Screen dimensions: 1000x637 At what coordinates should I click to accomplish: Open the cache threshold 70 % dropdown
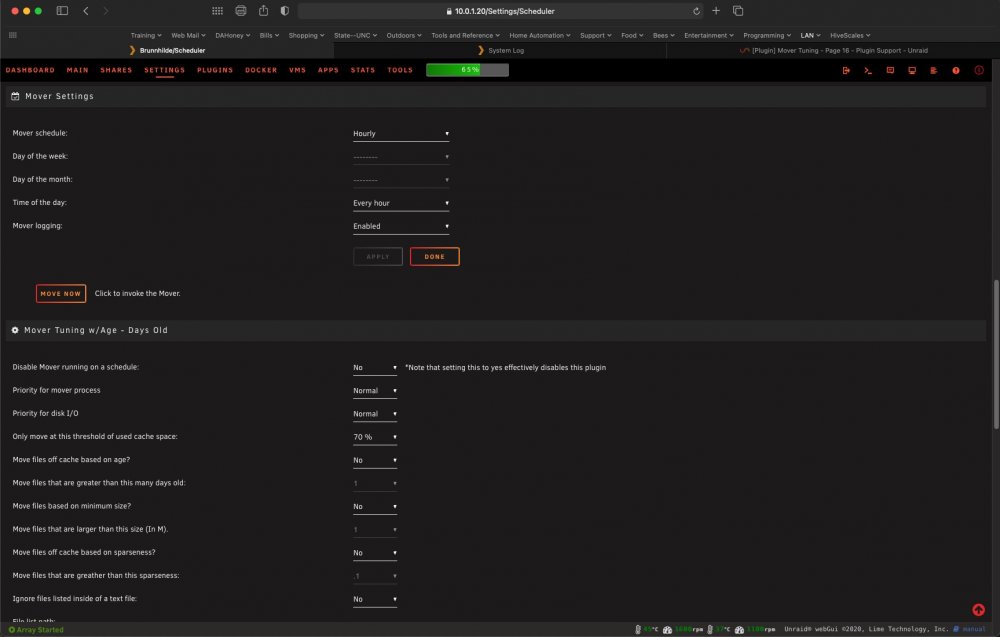[x=375, y=437]
